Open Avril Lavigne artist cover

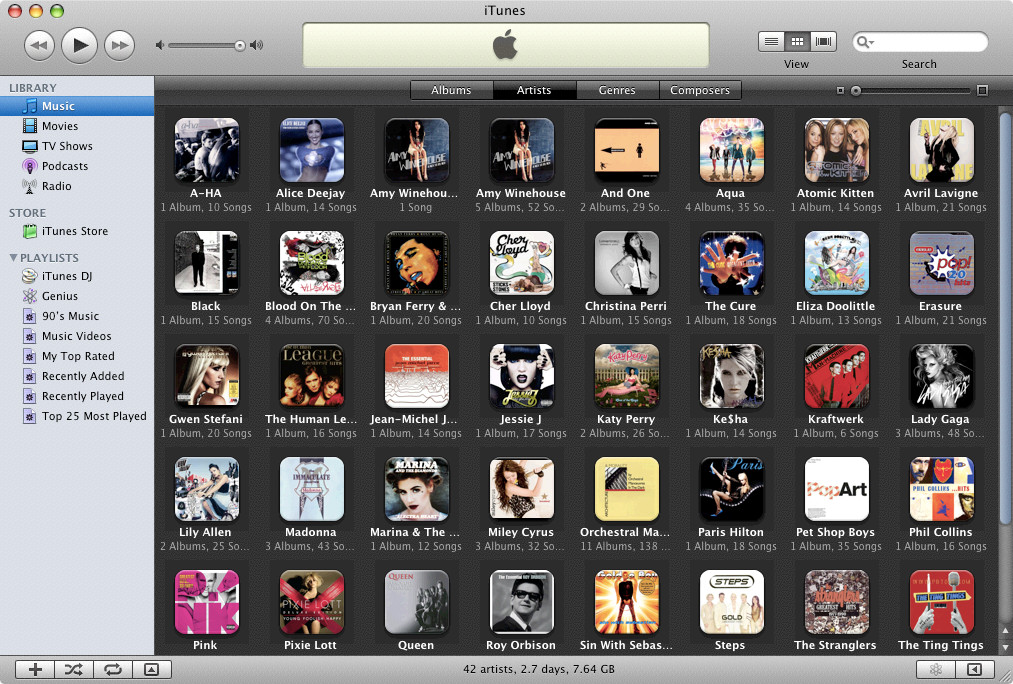[x=941, y=150]
